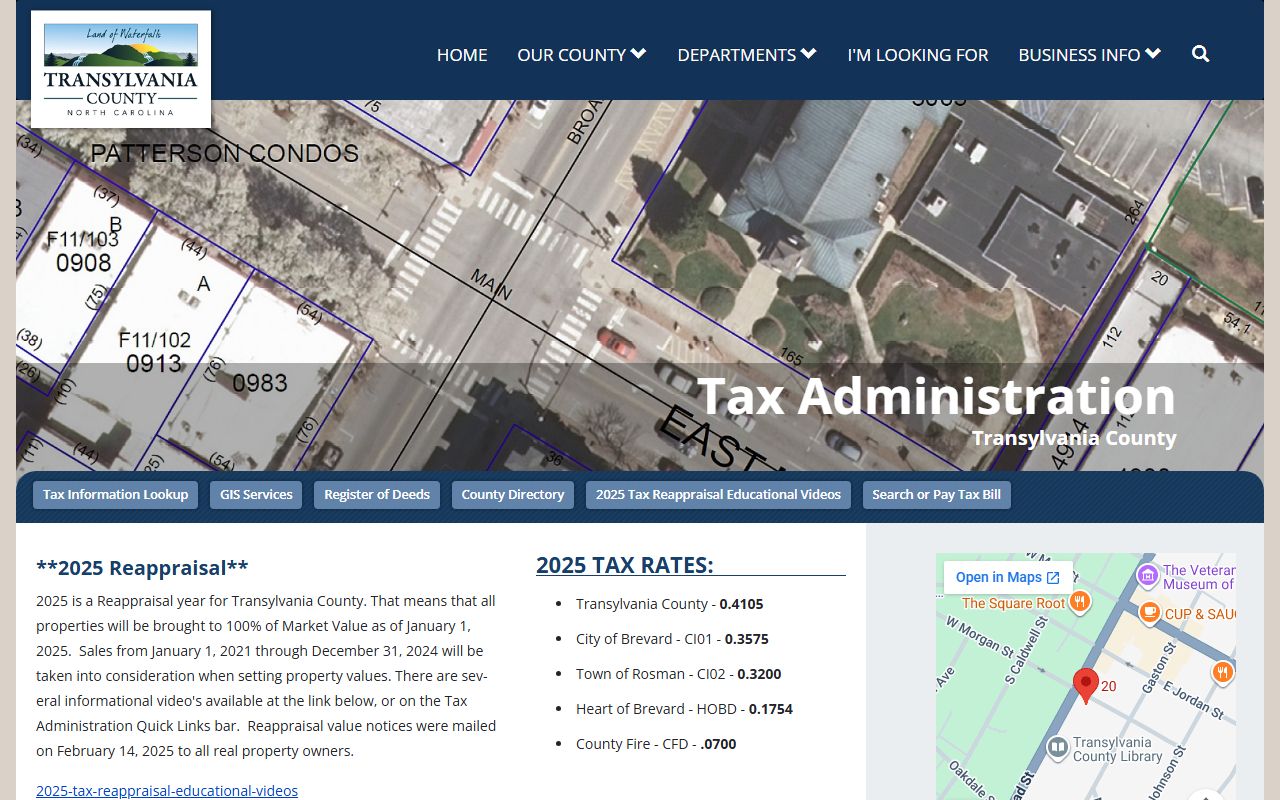Open County Directory quick link
The width and height of the screenshot is (1280, 800).
point(513,495)
